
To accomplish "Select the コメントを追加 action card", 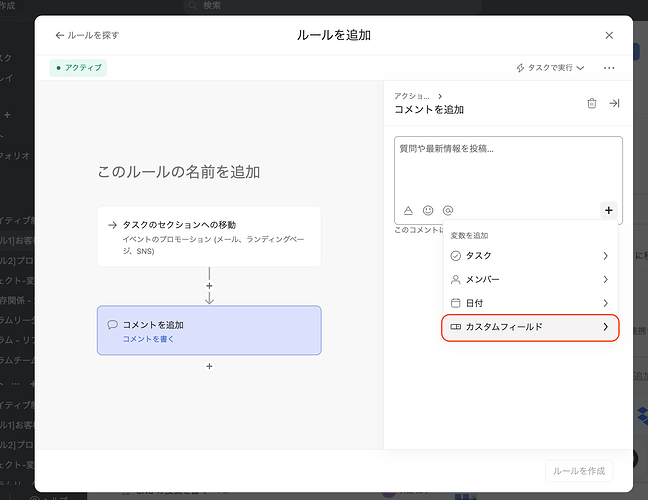I will coord(209,330).
